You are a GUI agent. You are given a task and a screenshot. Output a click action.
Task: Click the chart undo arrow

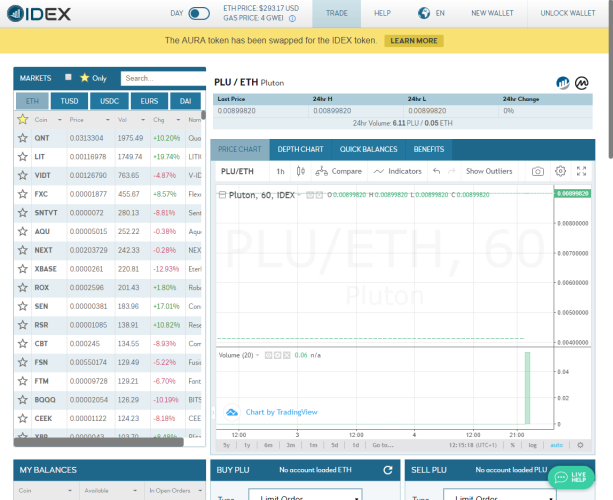pos(437,171)
